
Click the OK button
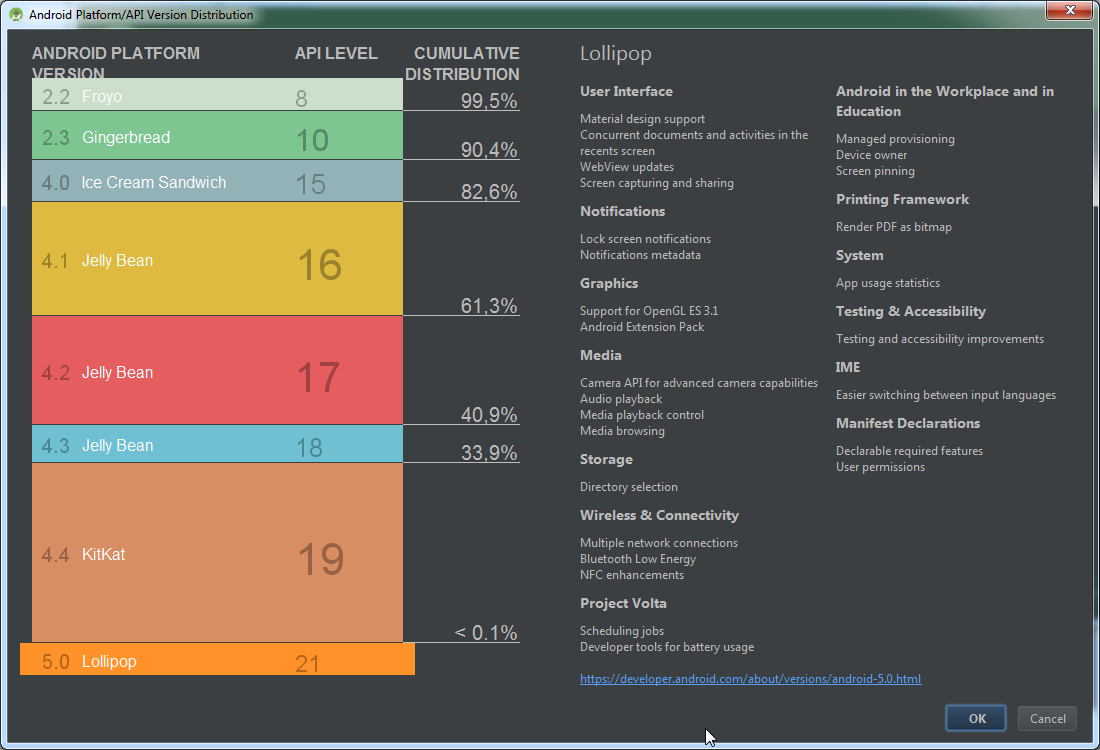pos(976,718)
